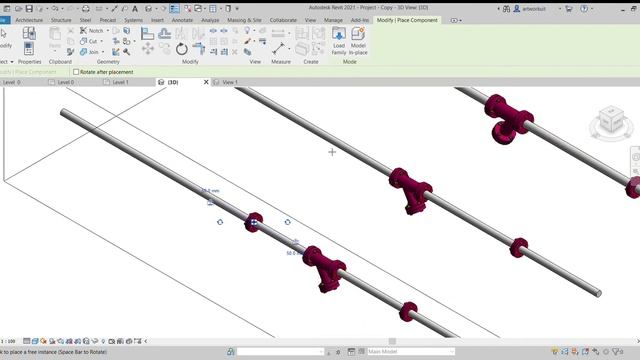Expand the Cut geometry dropdown

point(102,41)
